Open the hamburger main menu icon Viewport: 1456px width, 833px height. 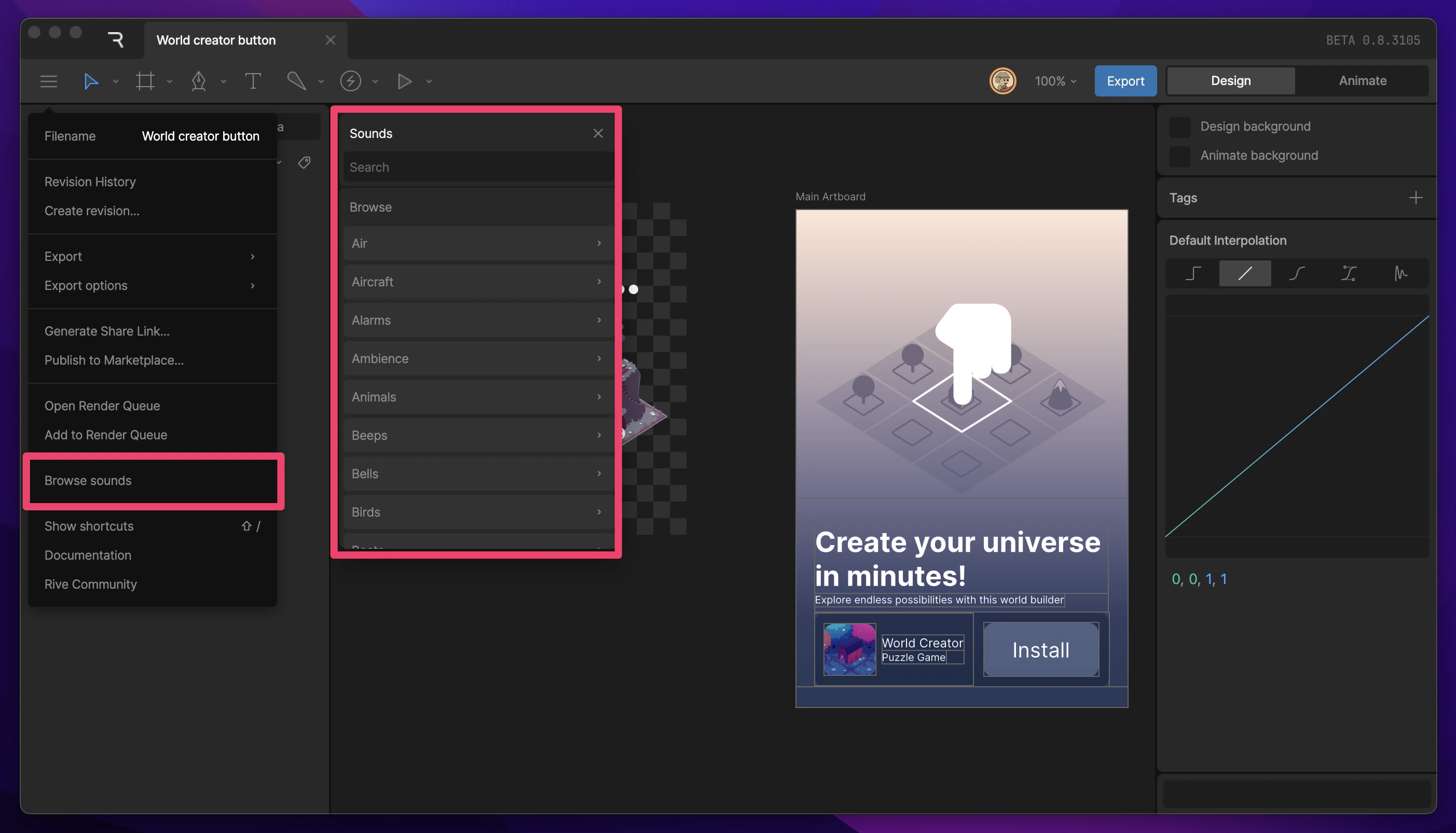coord(49,81)
